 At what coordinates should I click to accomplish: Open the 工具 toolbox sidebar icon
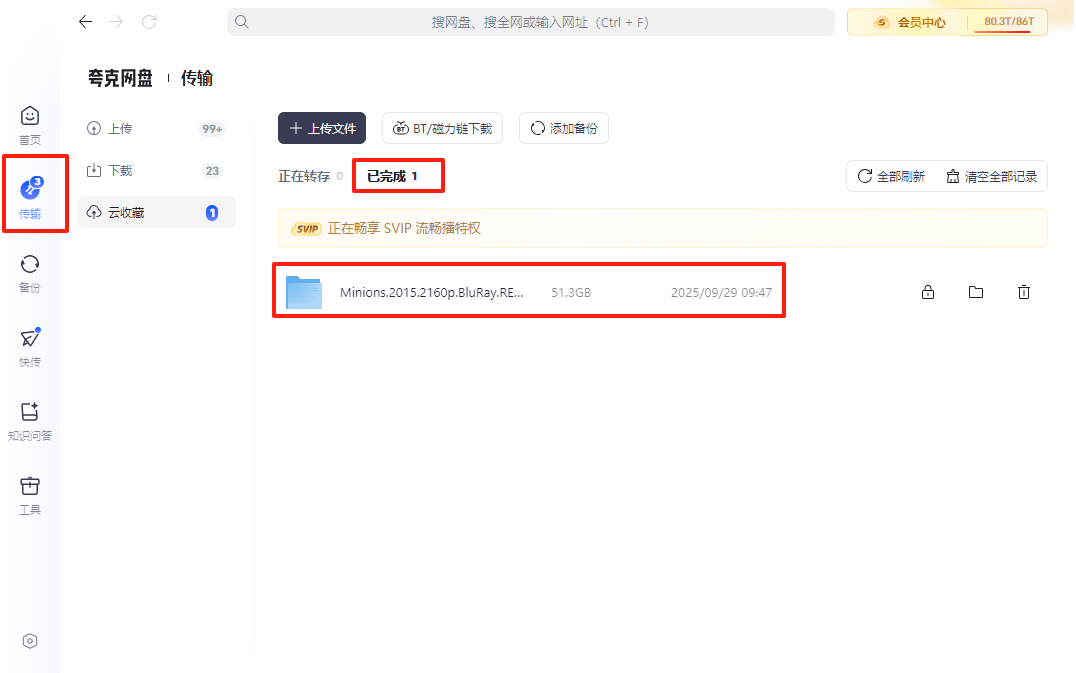pos(30,493)
